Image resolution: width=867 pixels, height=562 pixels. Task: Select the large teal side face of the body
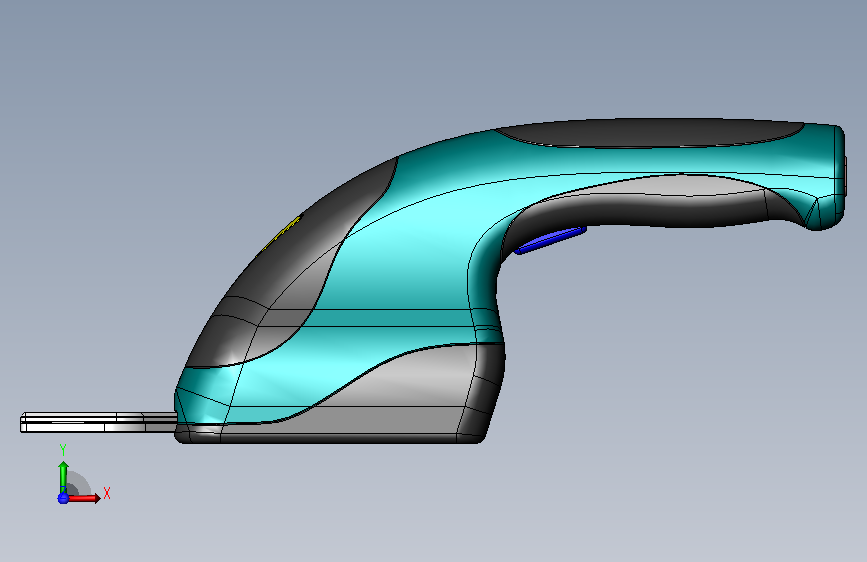[x=409, y=249]
